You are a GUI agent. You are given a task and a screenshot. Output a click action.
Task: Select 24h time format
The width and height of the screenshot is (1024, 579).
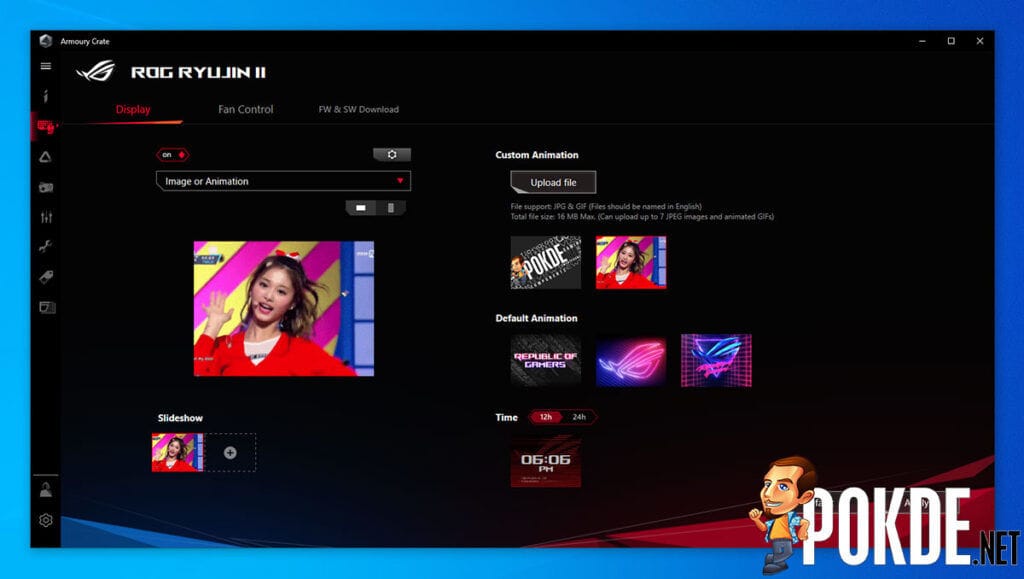[x=579, y=416]
